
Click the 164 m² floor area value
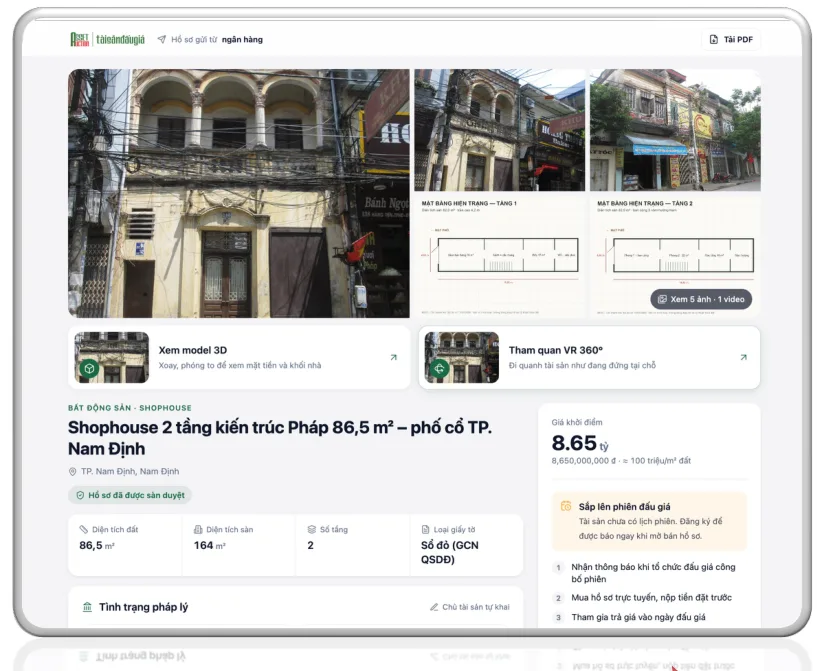pos(210,546)
